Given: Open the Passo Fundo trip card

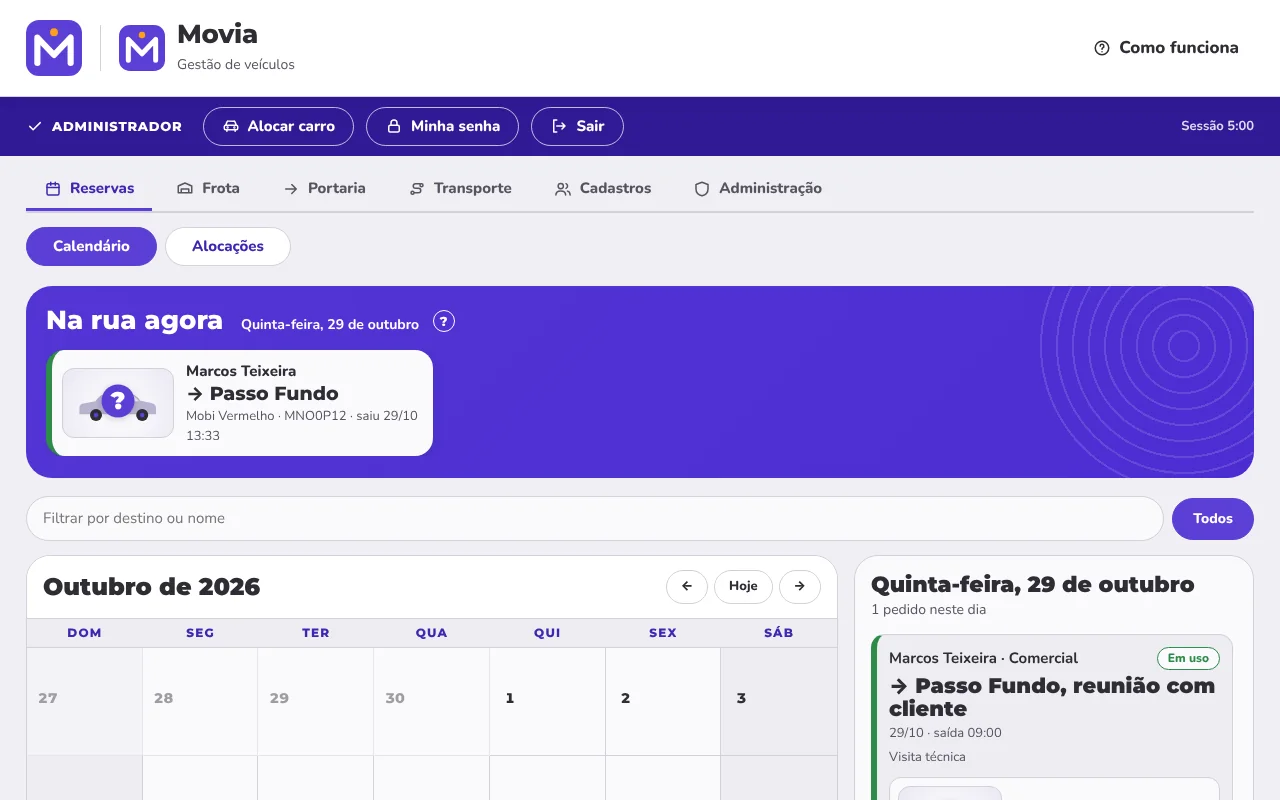Looking at the screenshot, I should 240,403.
